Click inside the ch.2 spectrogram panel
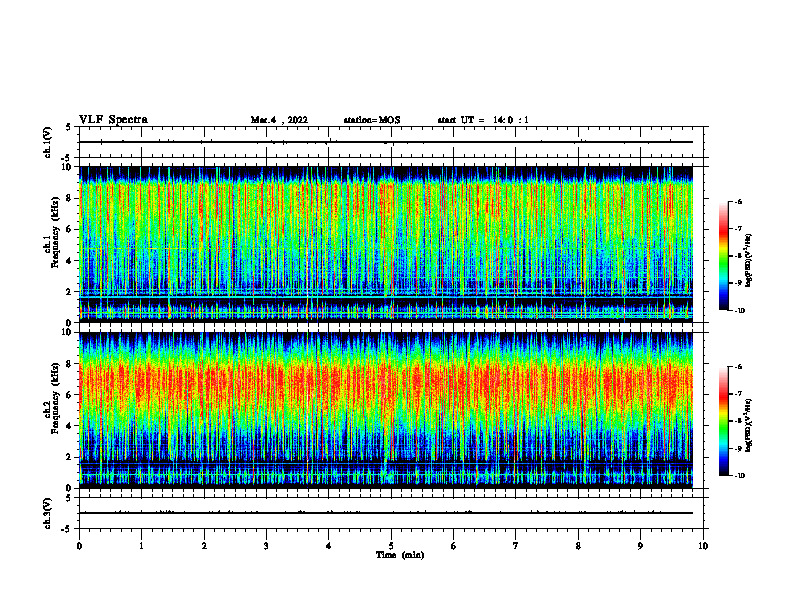Image resolution: width=792 pixels, height=612 pixels. (386, 410)
